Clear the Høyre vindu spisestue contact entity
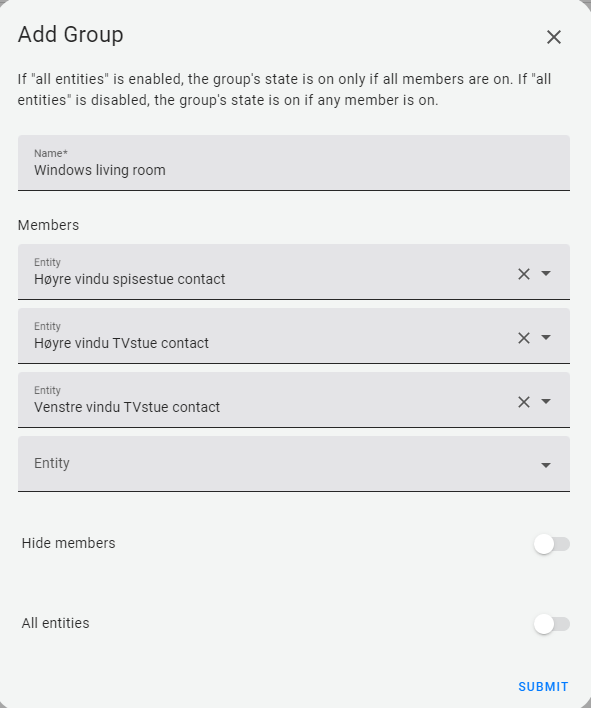This screenshot has width=591, height=708. [524, 274]
